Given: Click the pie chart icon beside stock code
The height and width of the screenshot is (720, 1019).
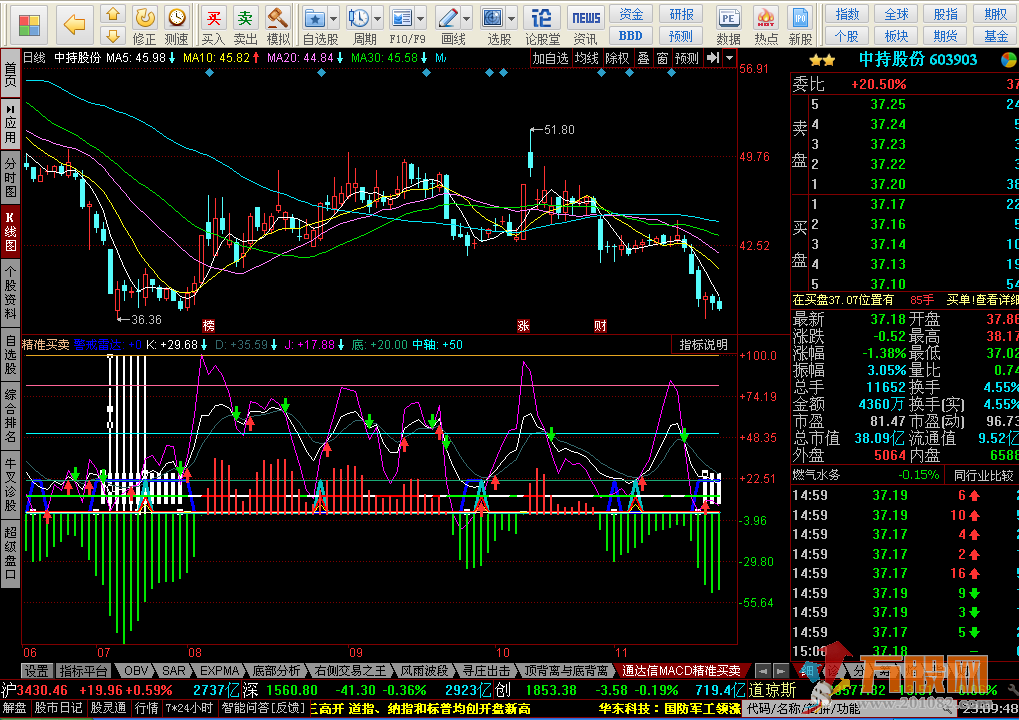Looking at the screenshot, I should [x=1009, y=60].
